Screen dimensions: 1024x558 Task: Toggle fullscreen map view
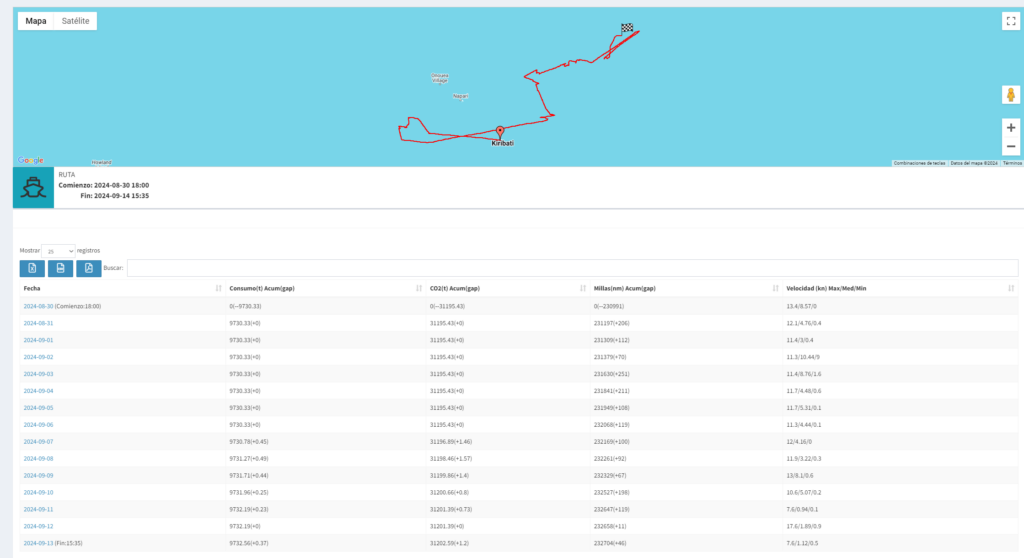pyautogui.click(x=1010, y=21)
